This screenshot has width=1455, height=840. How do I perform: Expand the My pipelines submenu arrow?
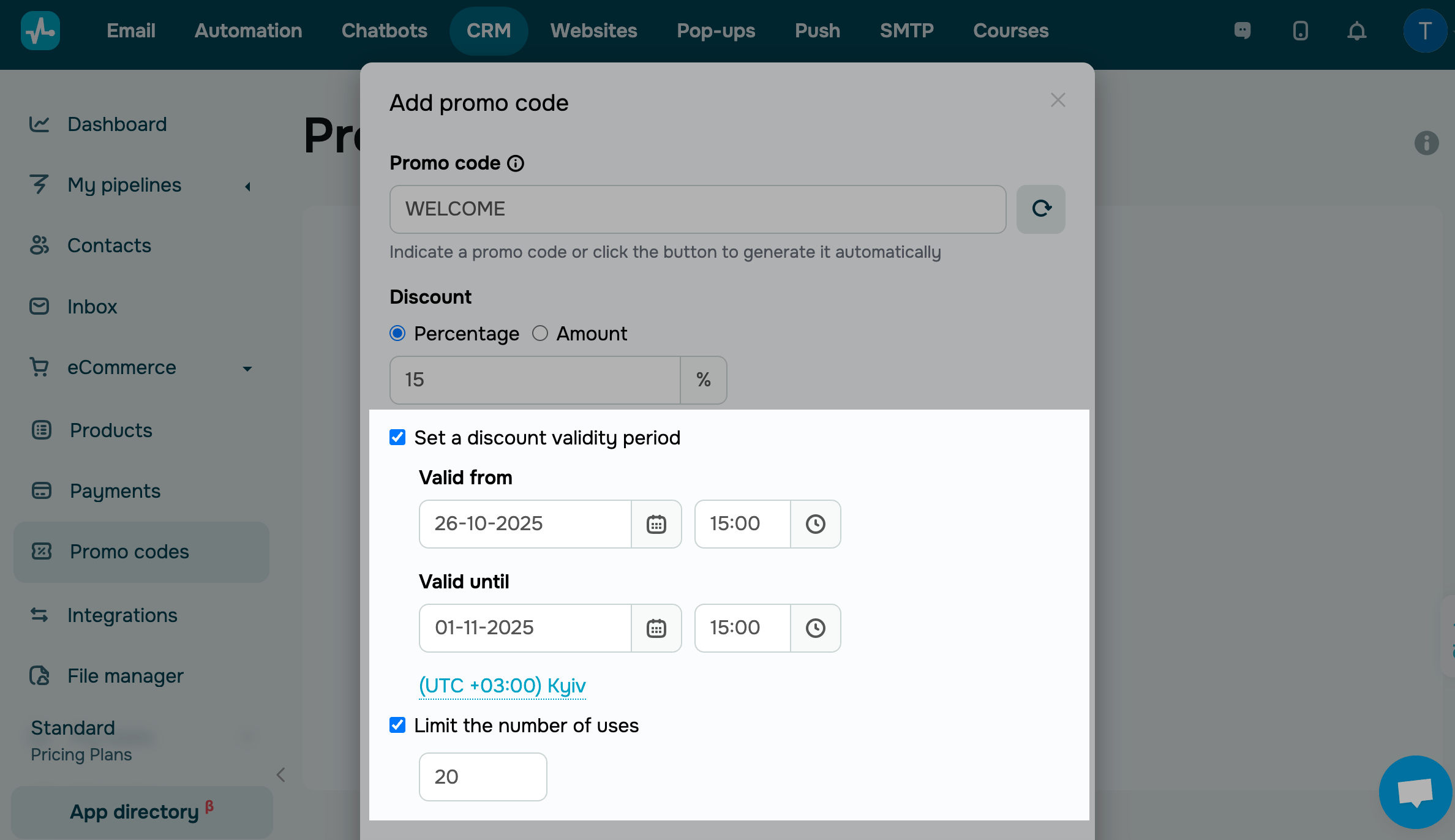click(x=247, y=186)
